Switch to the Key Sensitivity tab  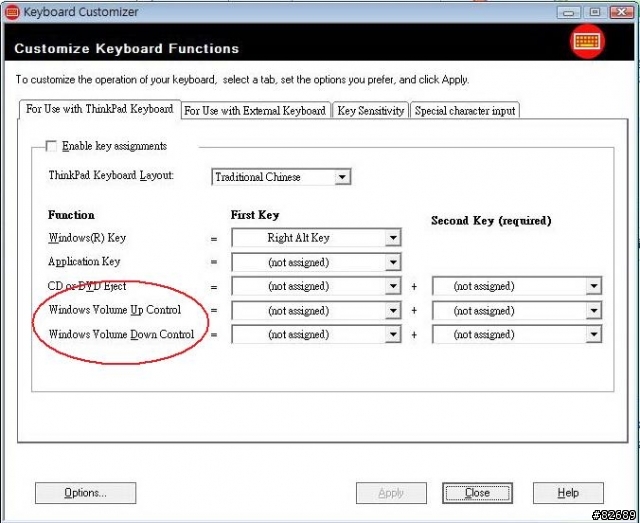click(370, 111)
